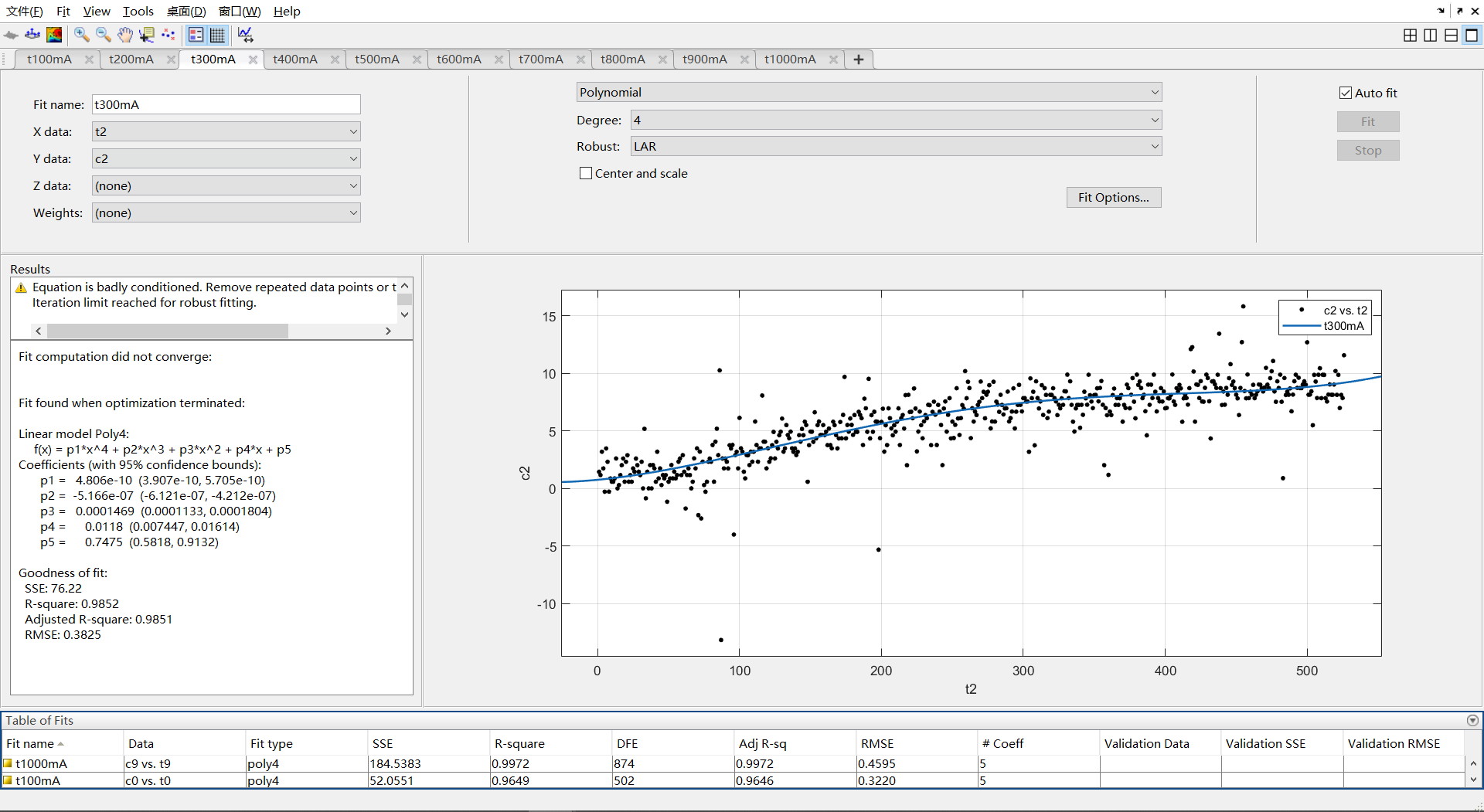Open the Tools menu
Screen dimensions: 1484x812
[138, 11]
